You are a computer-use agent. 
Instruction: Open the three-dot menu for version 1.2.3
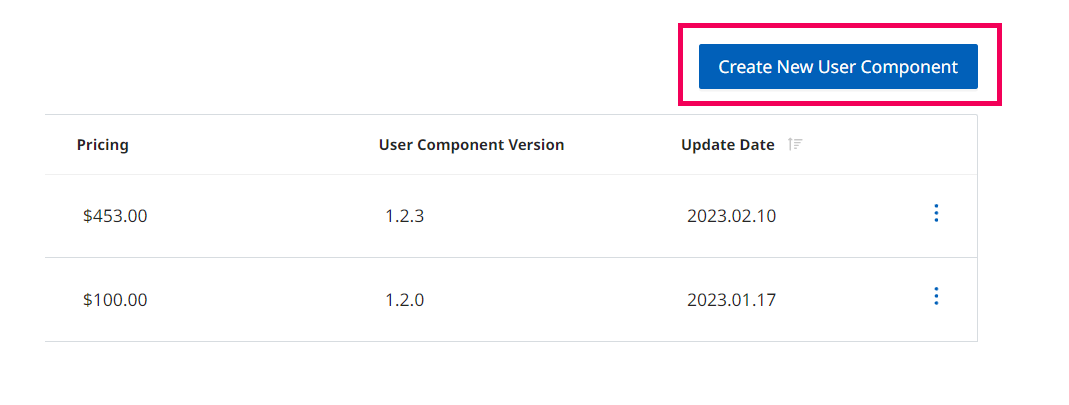tap(936, 213)
